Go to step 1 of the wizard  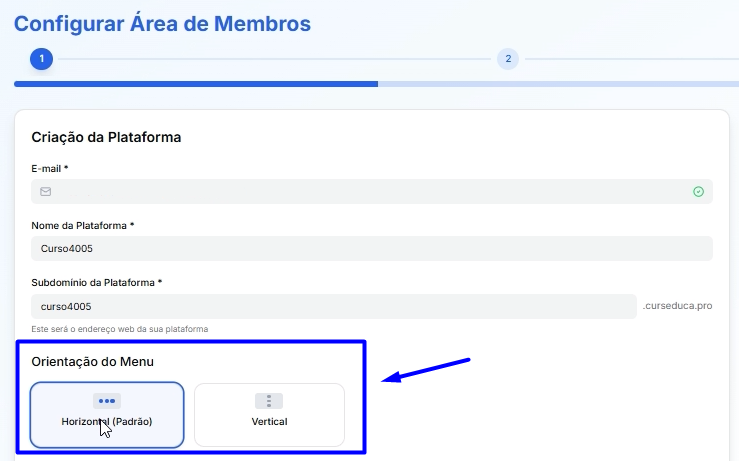pyautogui.click(x=41, y=59)
